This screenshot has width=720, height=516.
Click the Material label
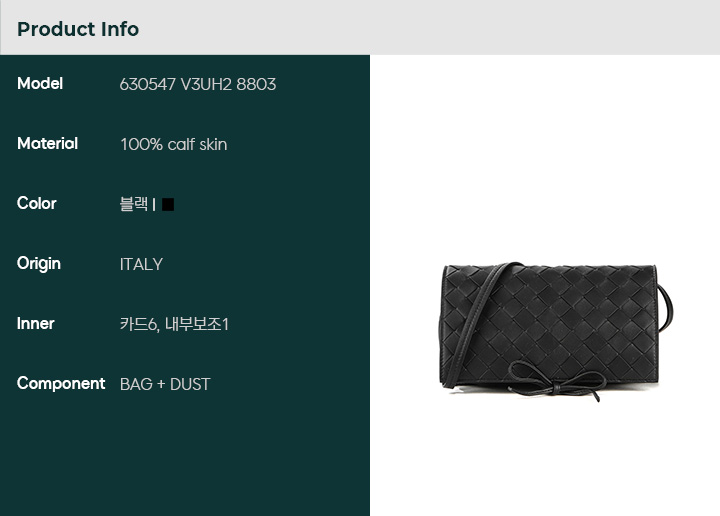47,144
